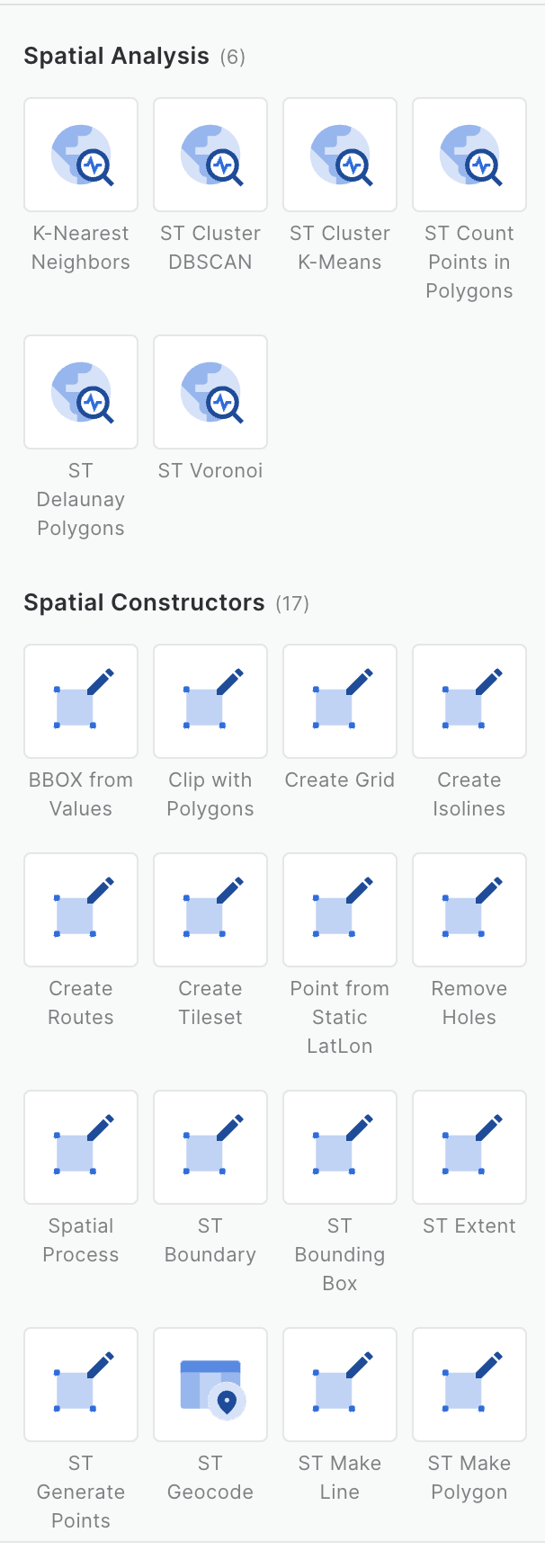
Task: Click the Spatial Process icon
Action: (81, 1147)
